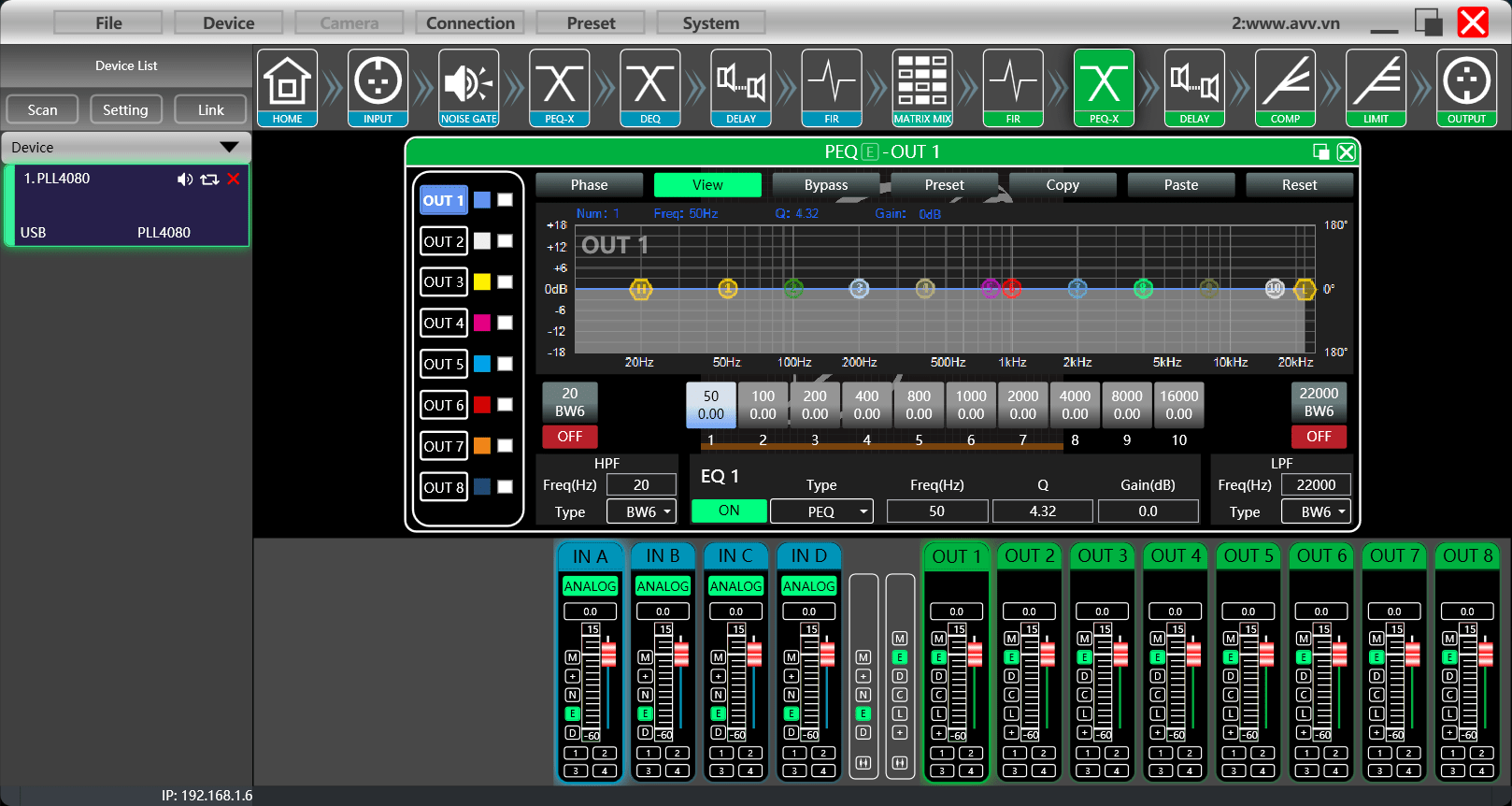The width and height of the screenshot is (1512, 806).
Task: Open the HPF Type BW6 dropdown
Action: [641, 511]
